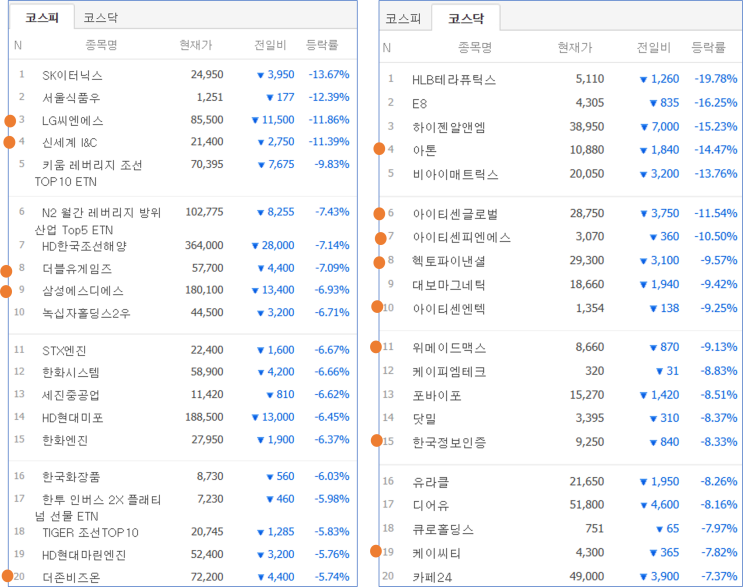Click the 등락률 header in left table
Image resolution: width=743 pixels, height=587 pixels.
tap(322, 45)
